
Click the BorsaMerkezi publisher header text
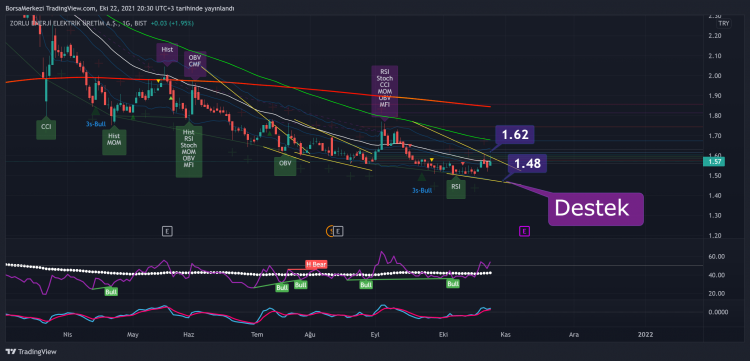point(120,8)
